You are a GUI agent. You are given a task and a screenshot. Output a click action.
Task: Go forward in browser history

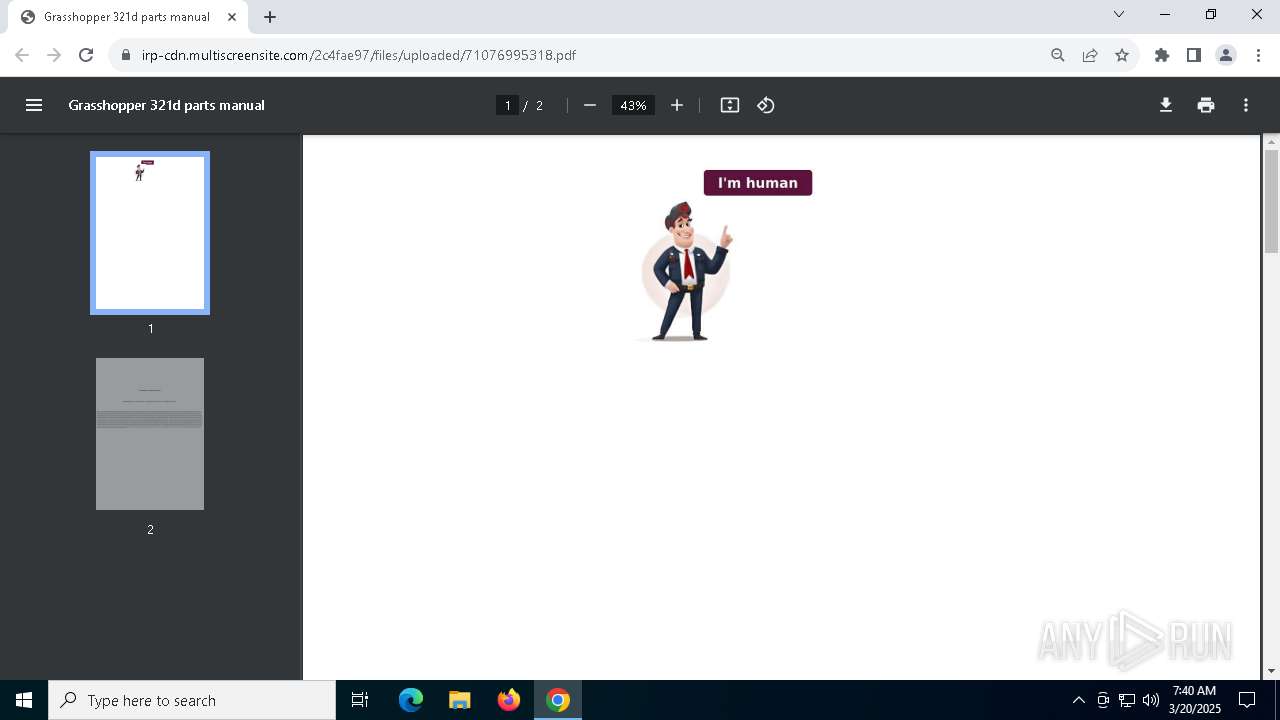(x=54, y=55)
